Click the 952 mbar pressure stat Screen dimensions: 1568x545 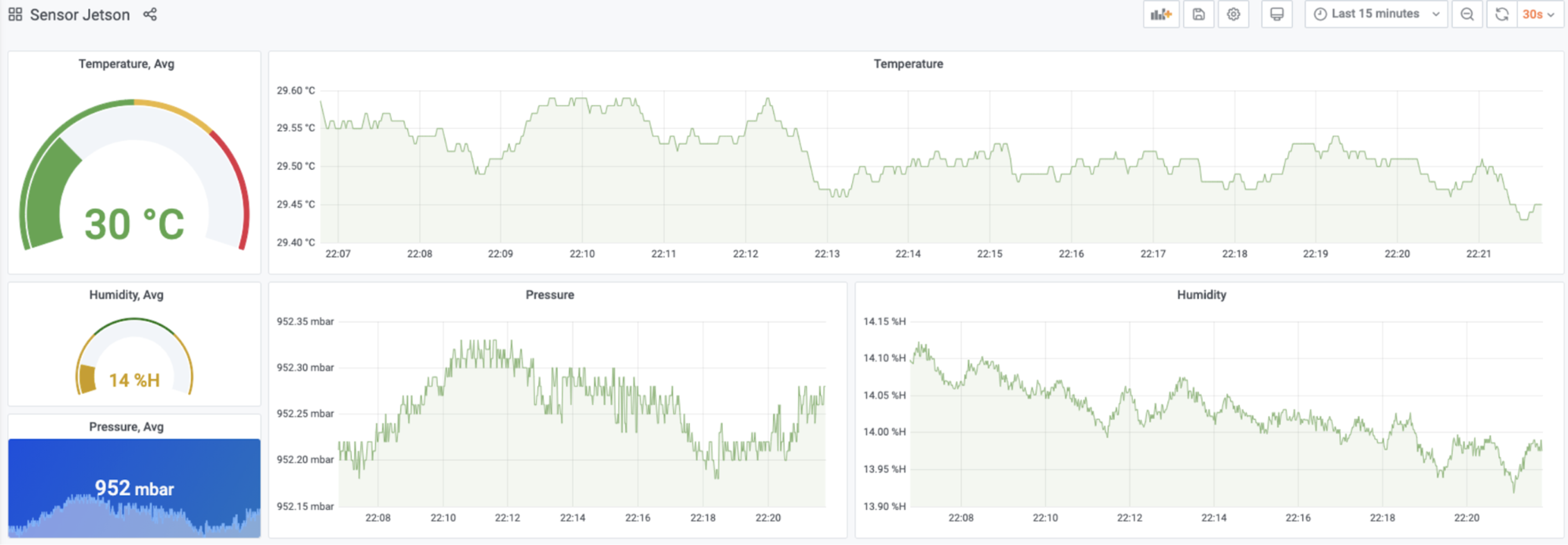(x=134, y=488)
